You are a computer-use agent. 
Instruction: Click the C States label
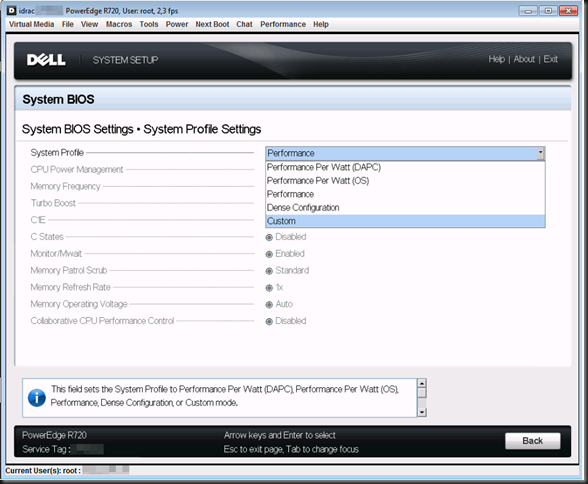coord(47,237)
